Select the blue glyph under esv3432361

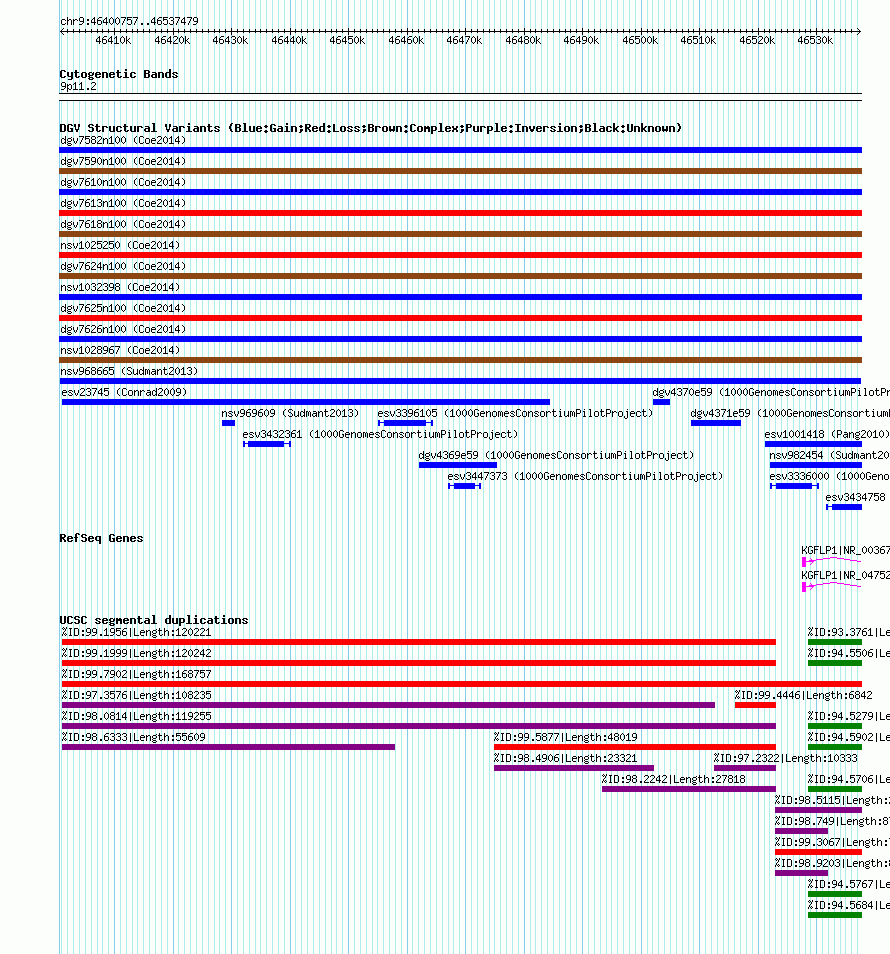click(x=267, y=444)
